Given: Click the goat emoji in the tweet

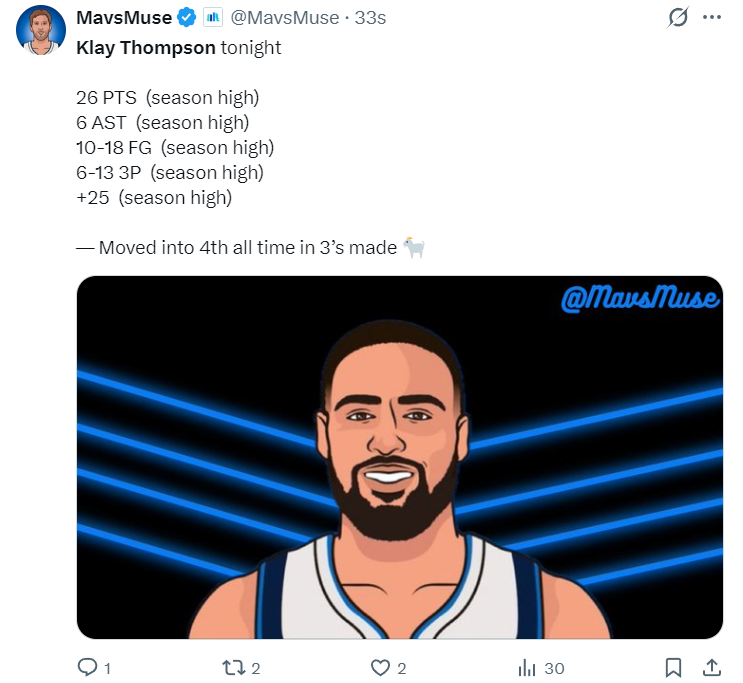Looking at the screenshot, I should pyautogui.click(x=414, y=247).
